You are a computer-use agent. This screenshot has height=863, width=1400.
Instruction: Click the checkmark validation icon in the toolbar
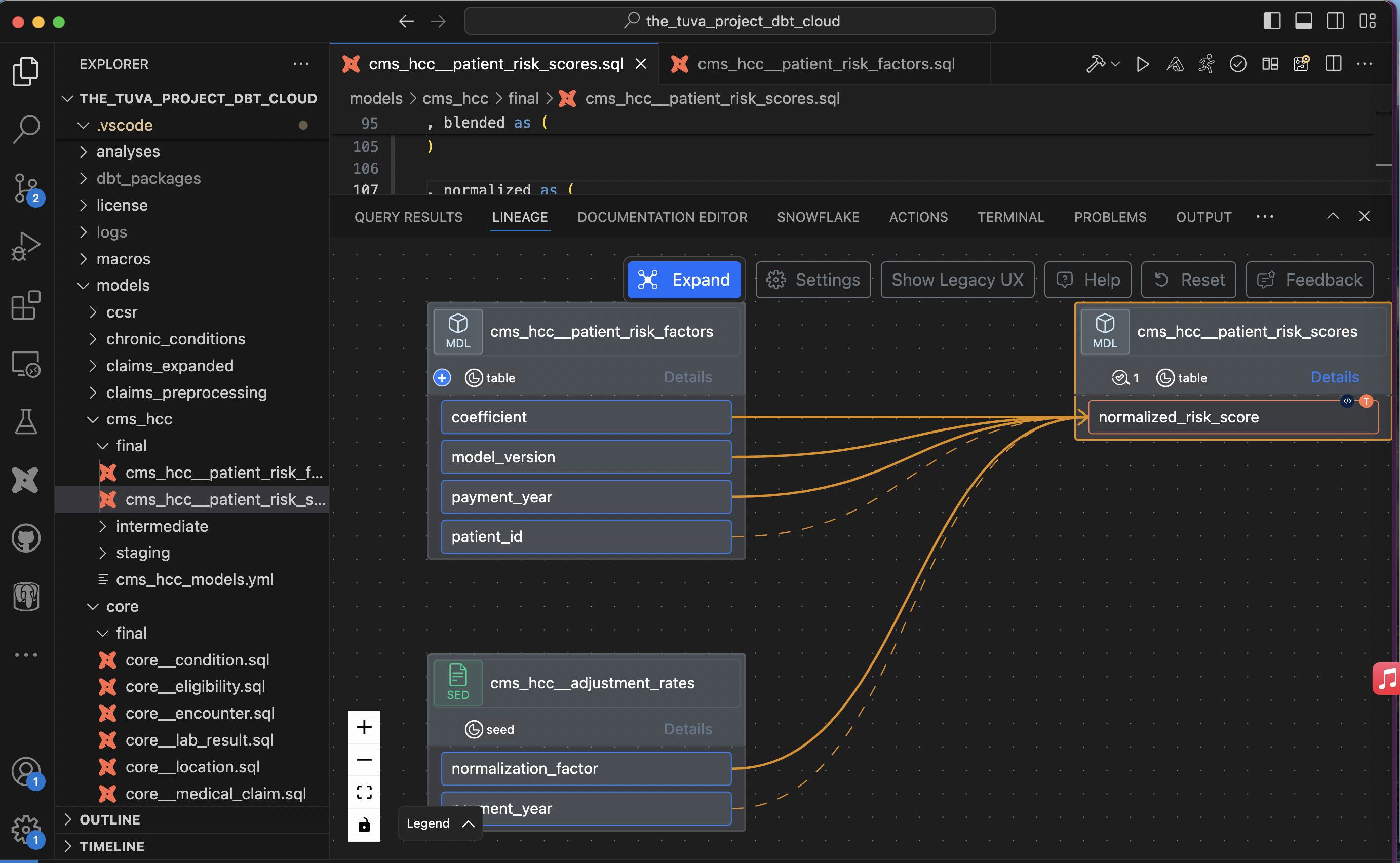tap(1237, 64)
